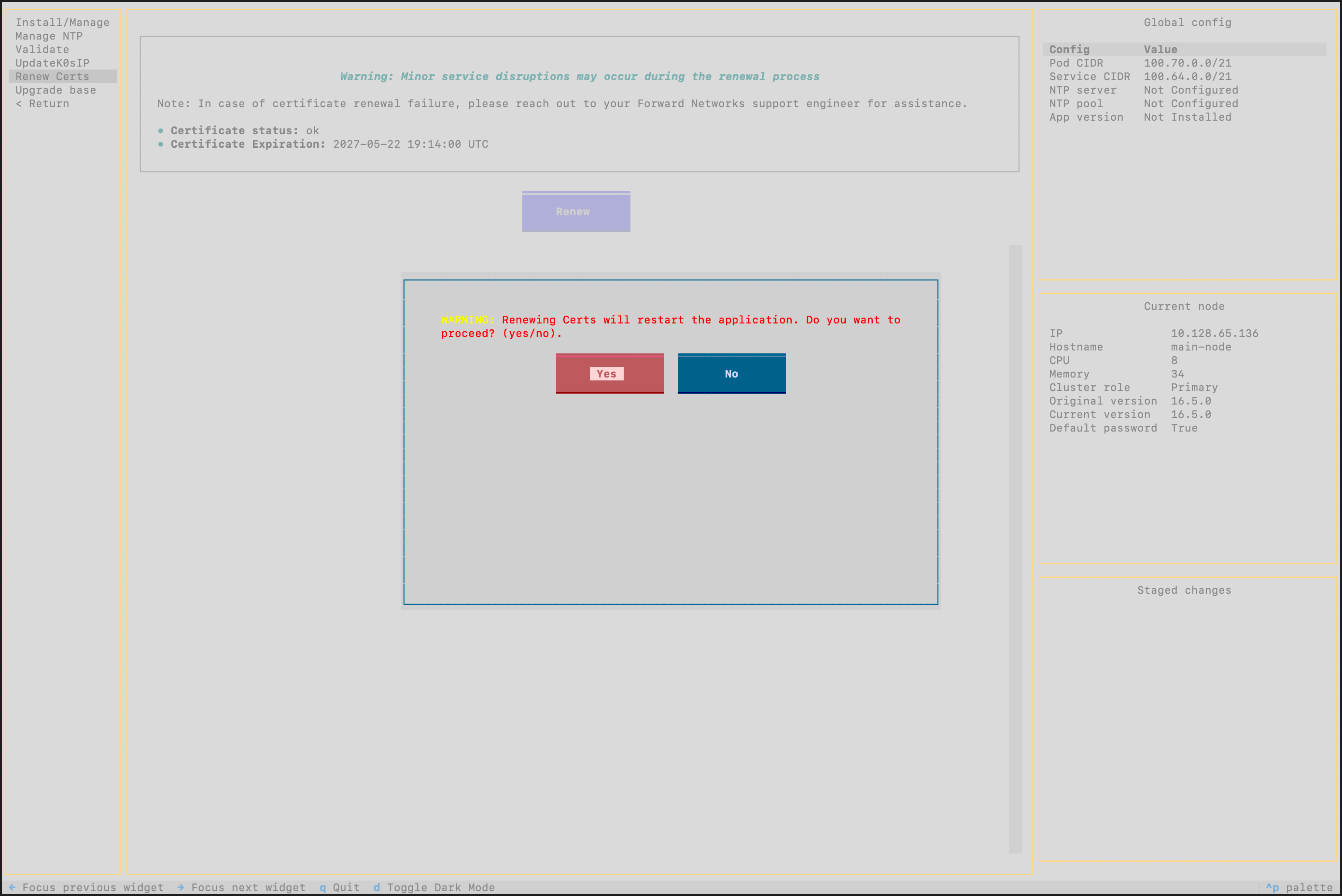The height and width of the screenshot is (896, 1342).
Task: Decline renewal with the No button
Action: (731, 374)
